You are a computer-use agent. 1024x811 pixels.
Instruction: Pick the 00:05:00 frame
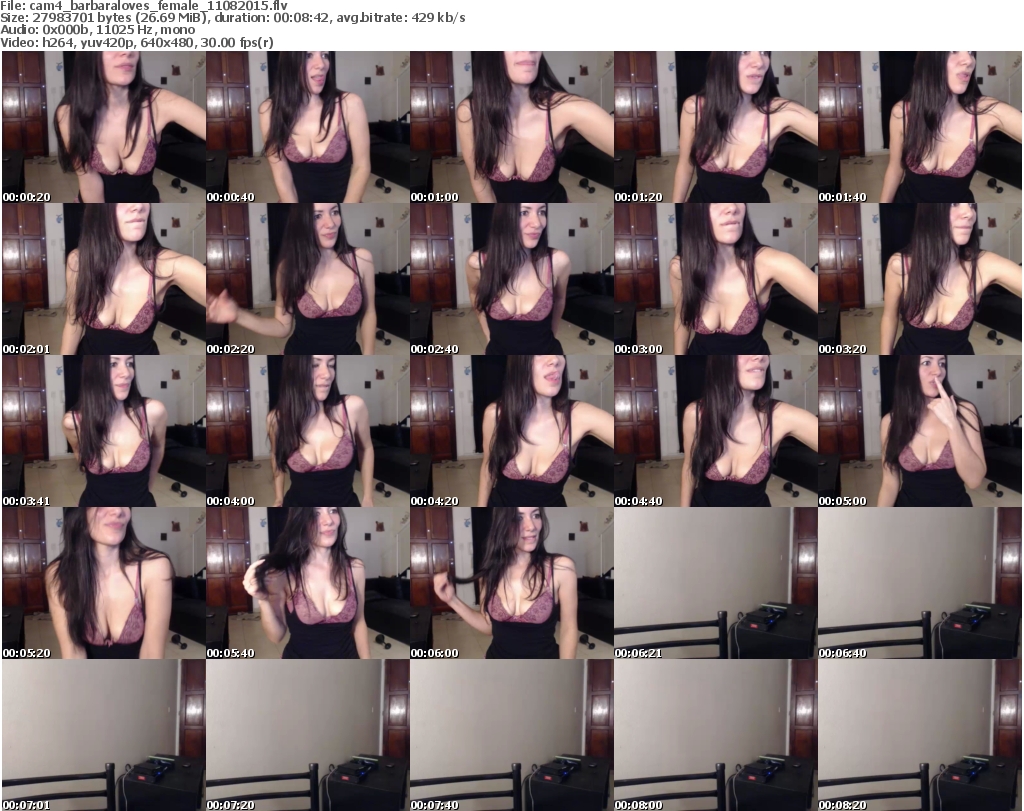(920, 431)
